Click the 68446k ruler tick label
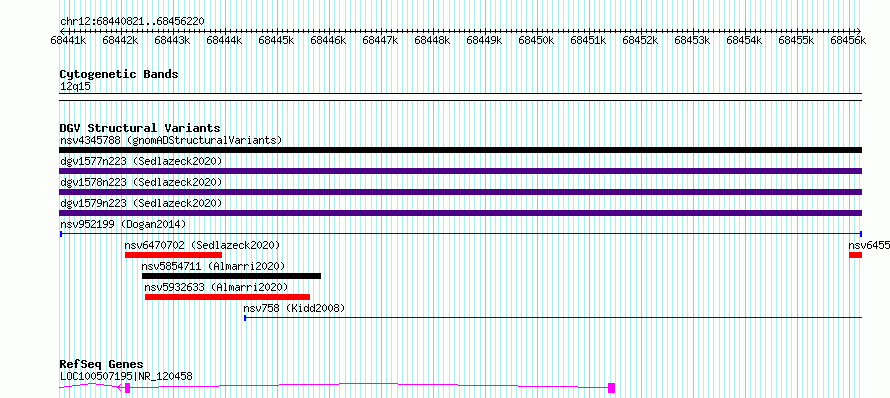 [x=328, y=40]
